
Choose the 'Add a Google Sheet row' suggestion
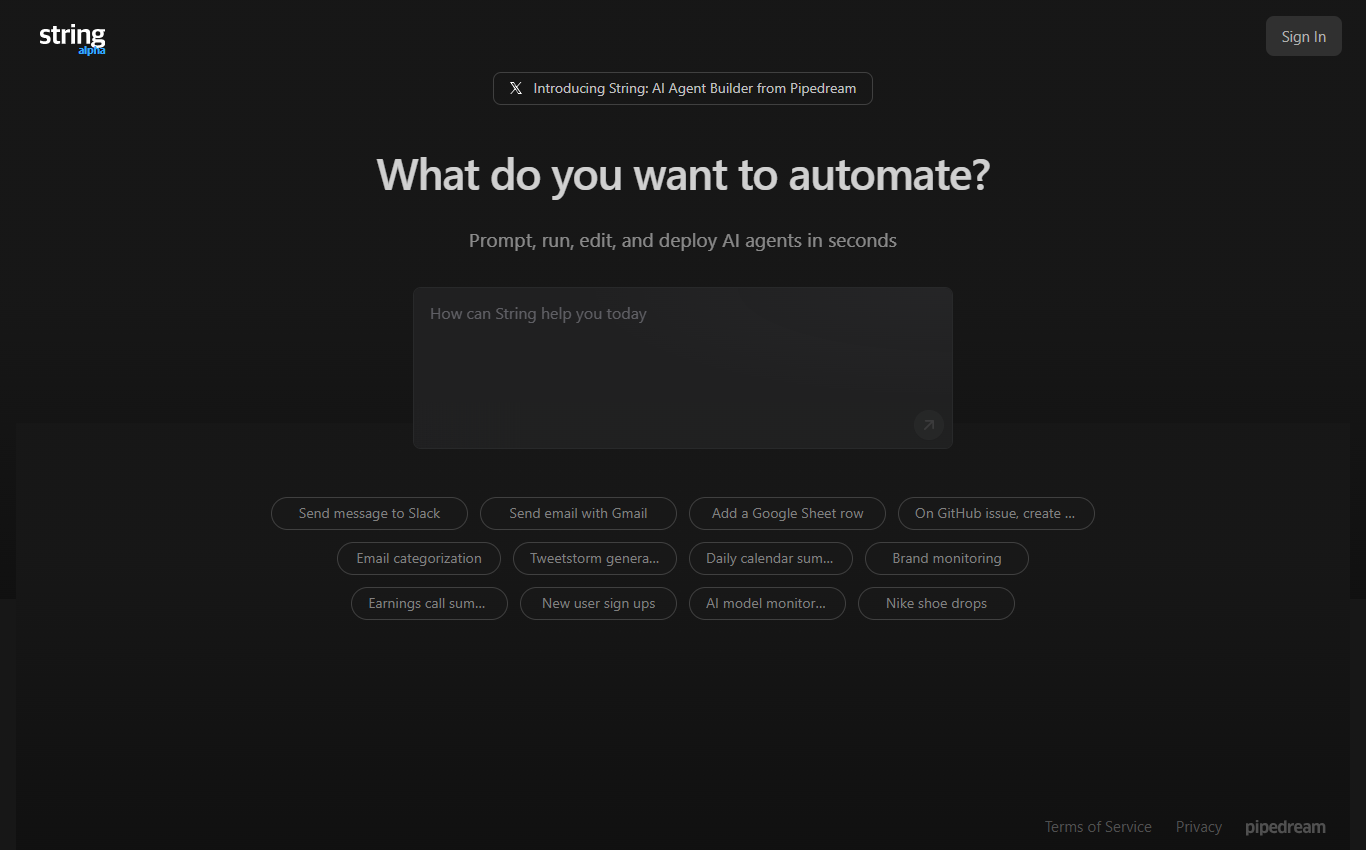(788, 513)
